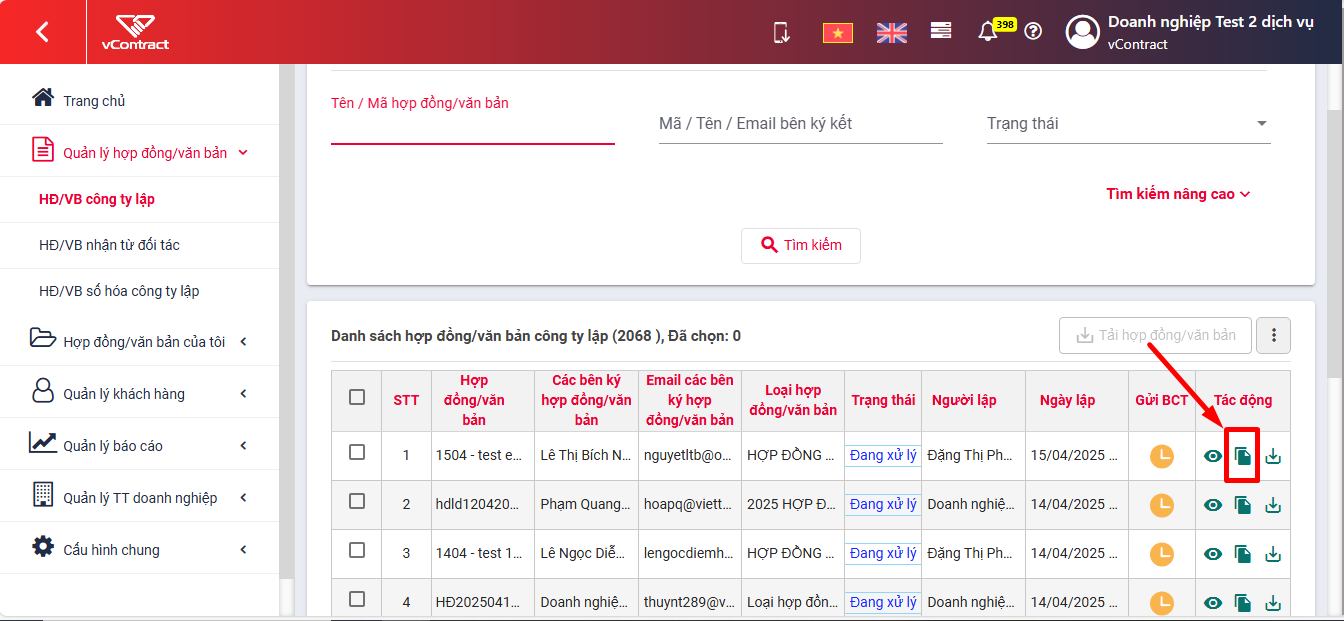This screenshot has width=1344, height=621.
Task: Expand the Cấu hình chung menu
Action: (140, 549)
